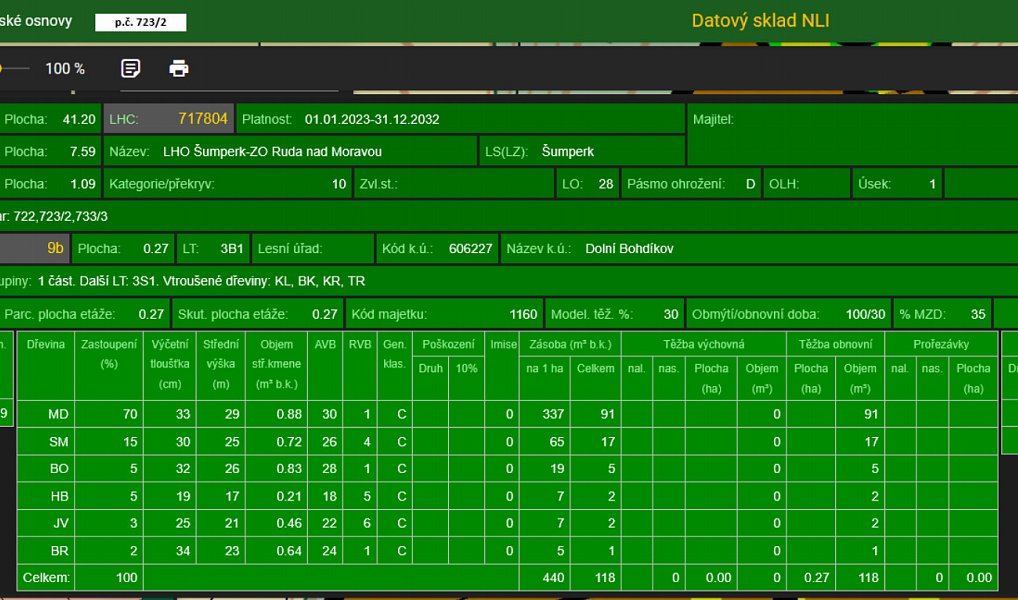
Task: Click the Poškození column header
Action: coord(449,344)
